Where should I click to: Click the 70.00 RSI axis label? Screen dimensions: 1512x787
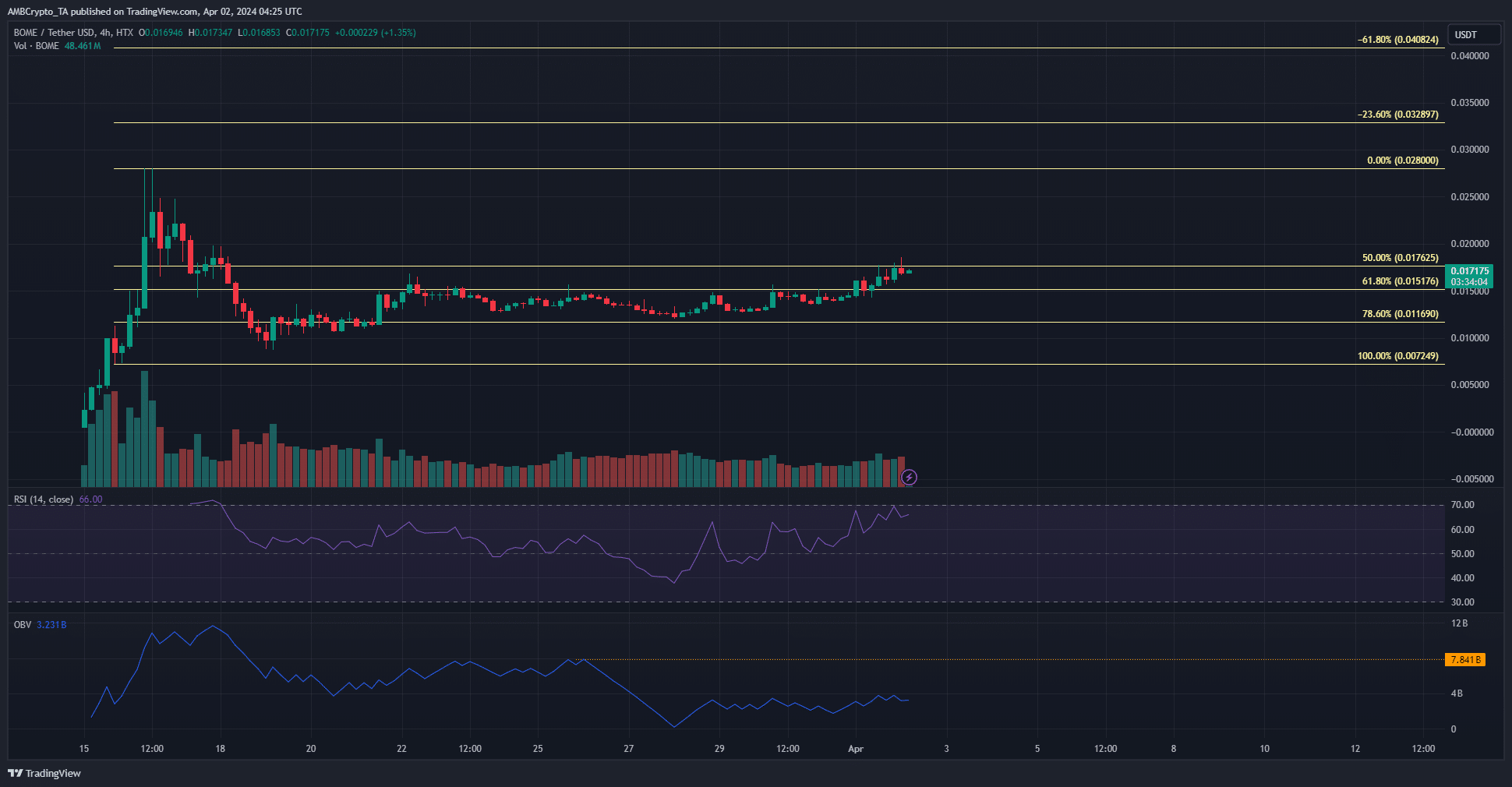pos(1463,505)
